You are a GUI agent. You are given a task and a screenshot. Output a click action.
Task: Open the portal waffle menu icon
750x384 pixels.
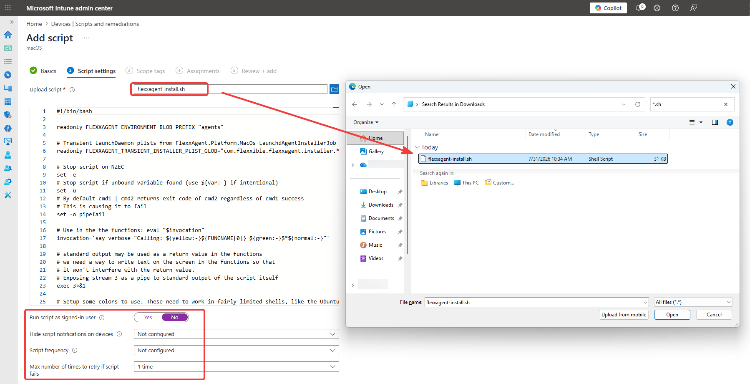click(x=7, y=8)
